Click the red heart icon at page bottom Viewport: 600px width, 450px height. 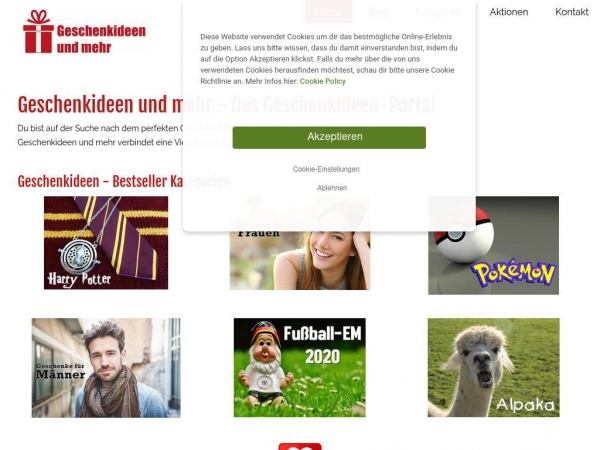(300, 447)
